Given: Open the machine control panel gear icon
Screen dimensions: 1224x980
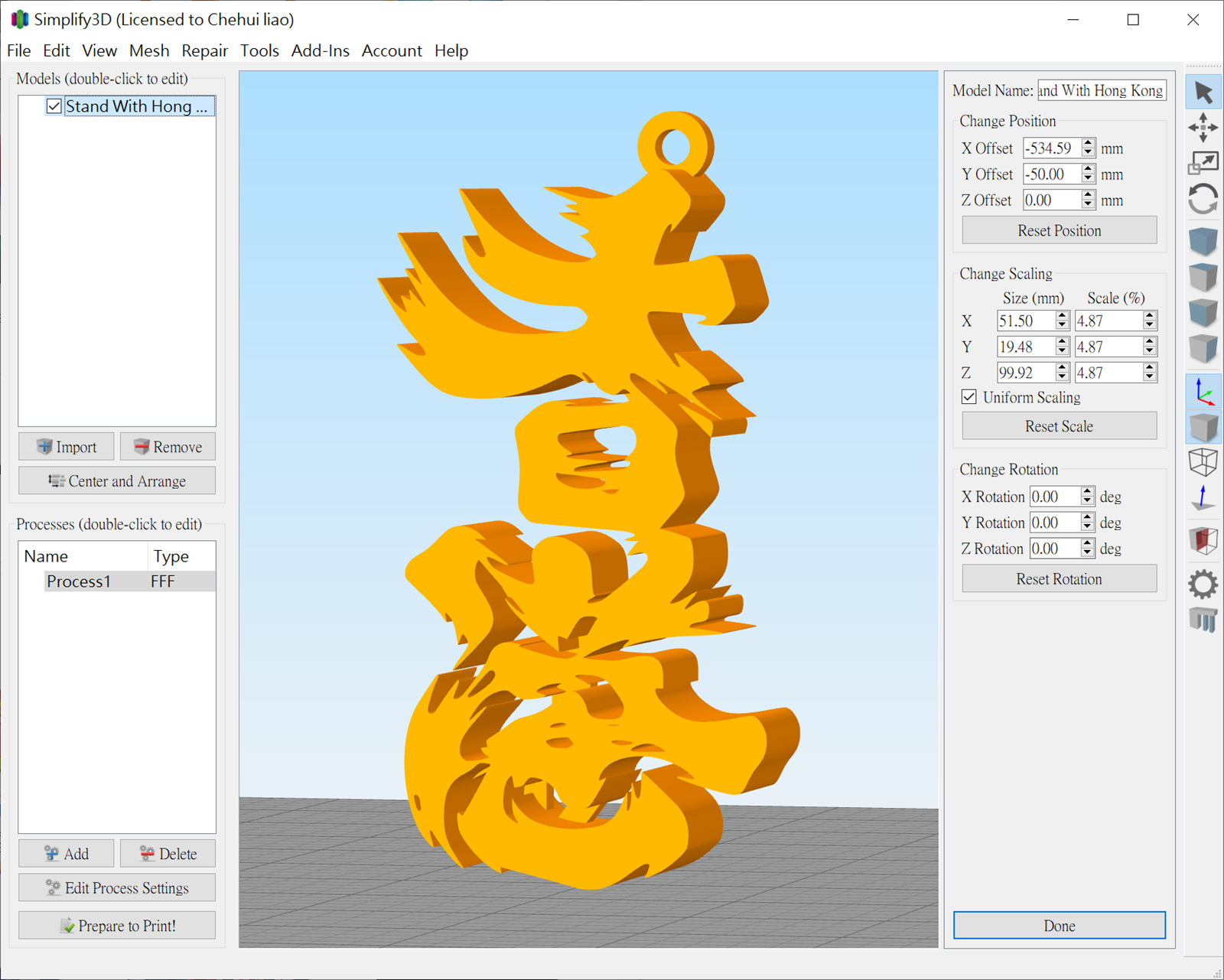Looking at the screenshot, I should 1203,584.
